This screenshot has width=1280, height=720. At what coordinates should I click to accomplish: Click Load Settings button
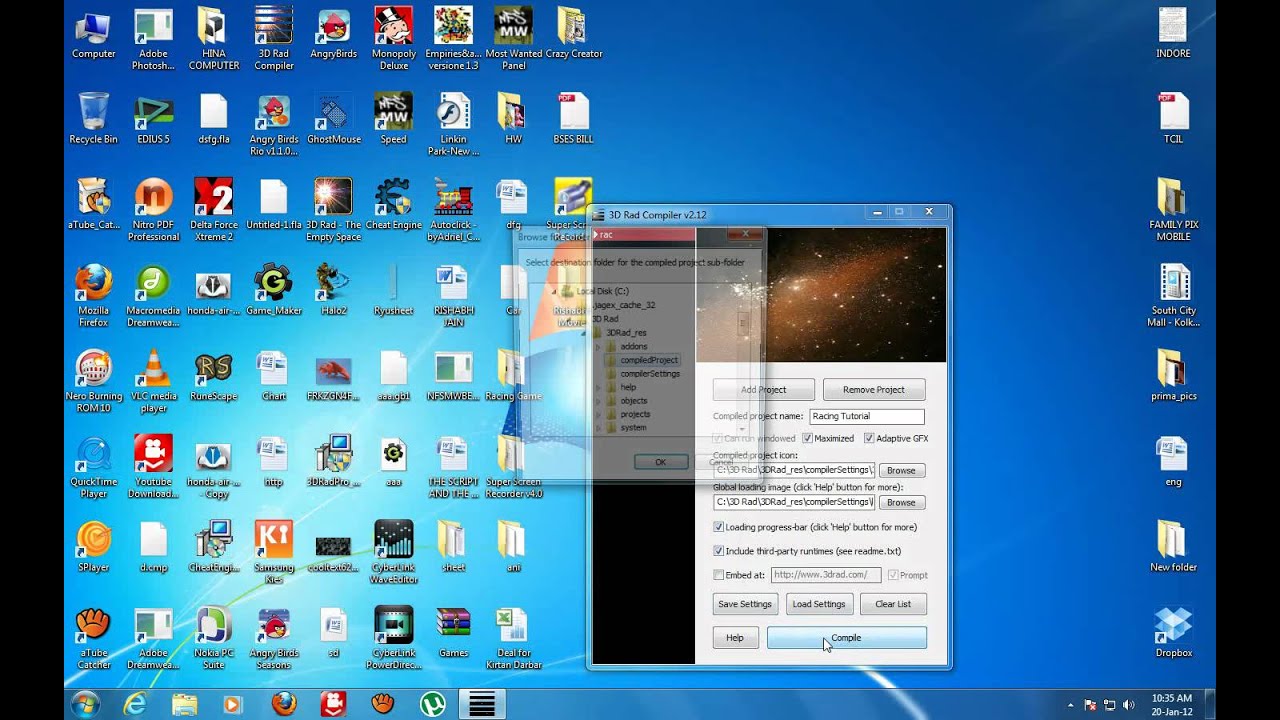click(x=819, y=604)
